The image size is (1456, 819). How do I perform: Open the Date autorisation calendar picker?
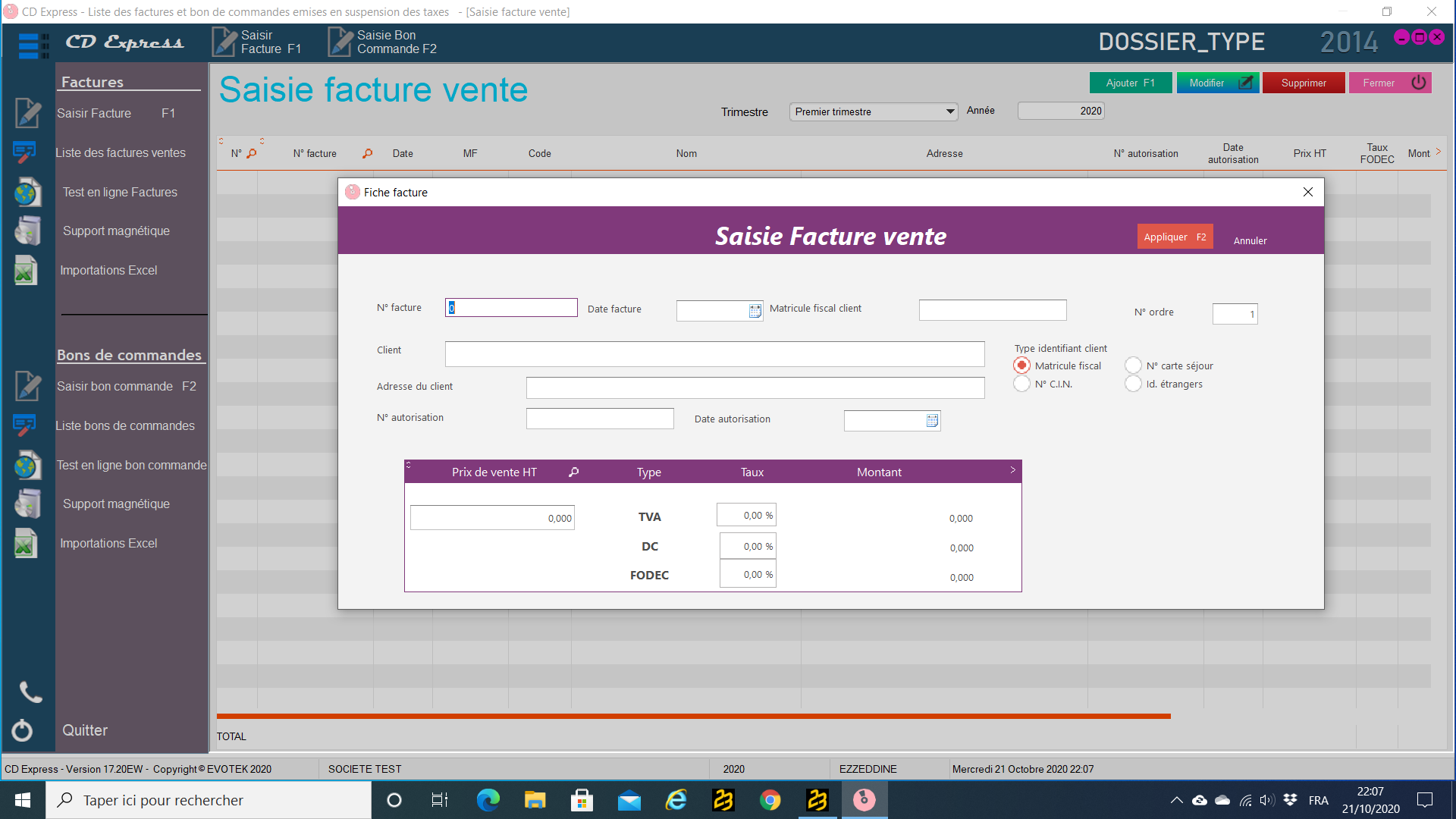pyautogui.click(x=933, y=421)
